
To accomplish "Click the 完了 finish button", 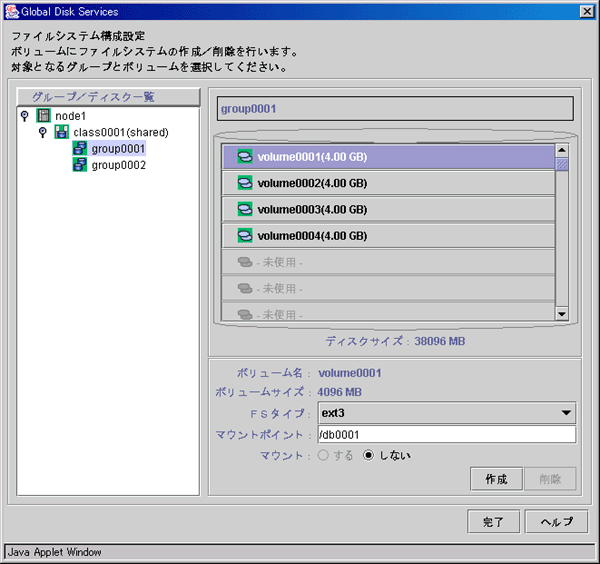I will tap(493, 522).
